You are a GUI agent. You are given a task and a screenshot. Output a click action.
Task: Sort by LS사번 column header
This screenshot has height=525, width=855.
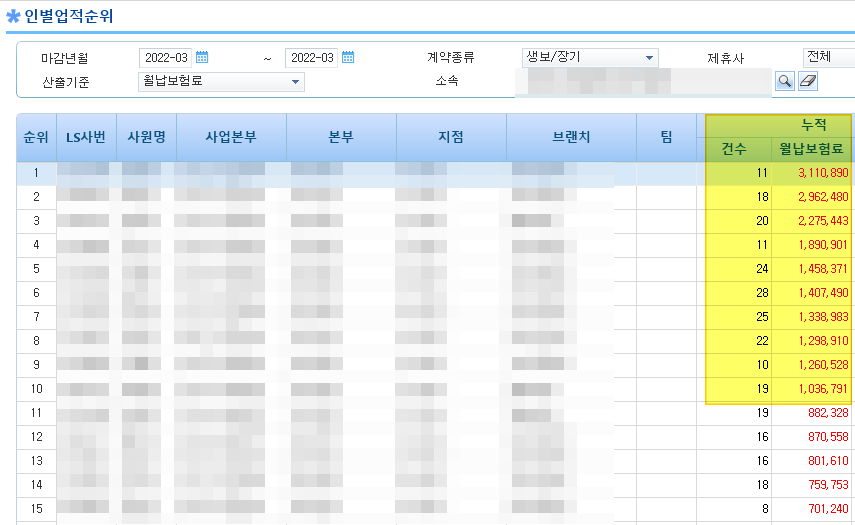86,137
